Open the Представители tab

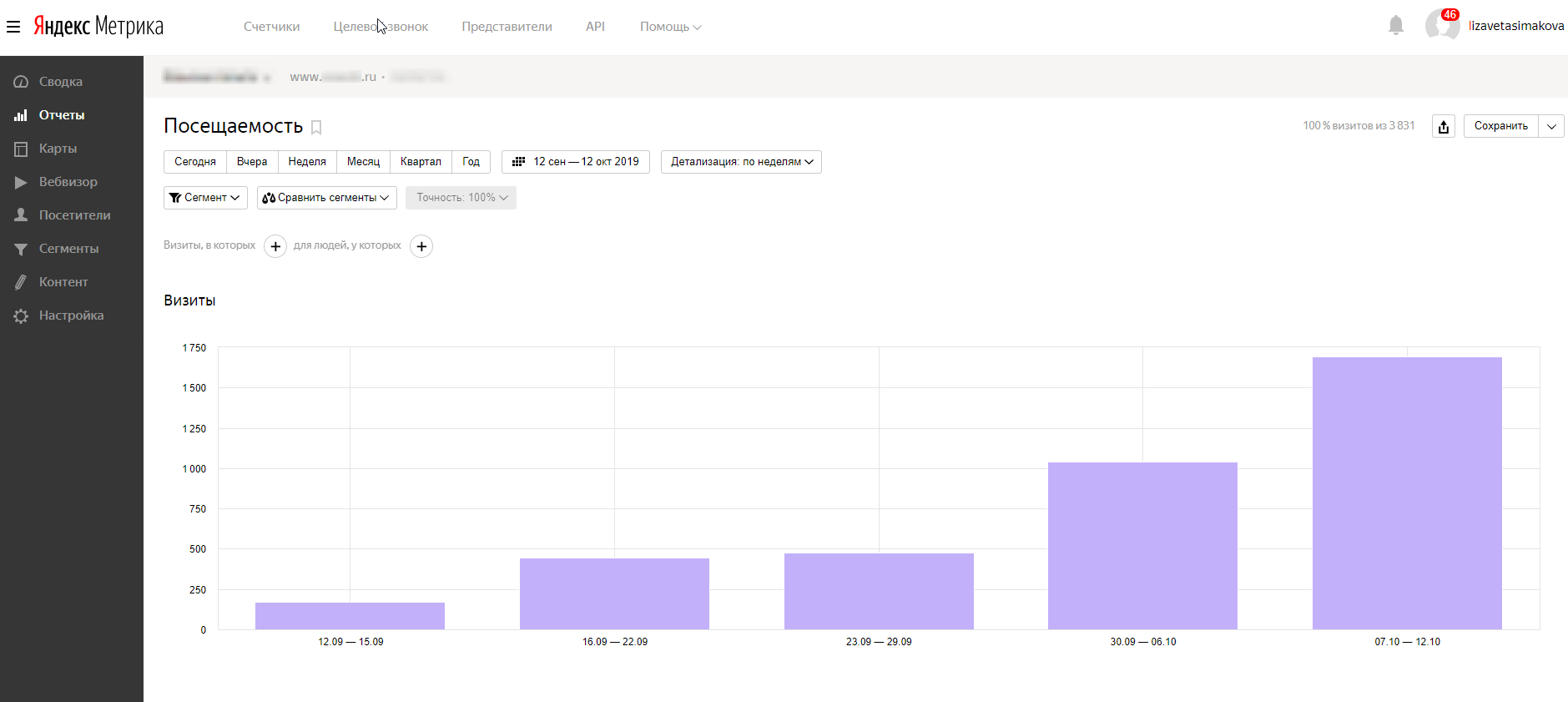click(507, 27)
